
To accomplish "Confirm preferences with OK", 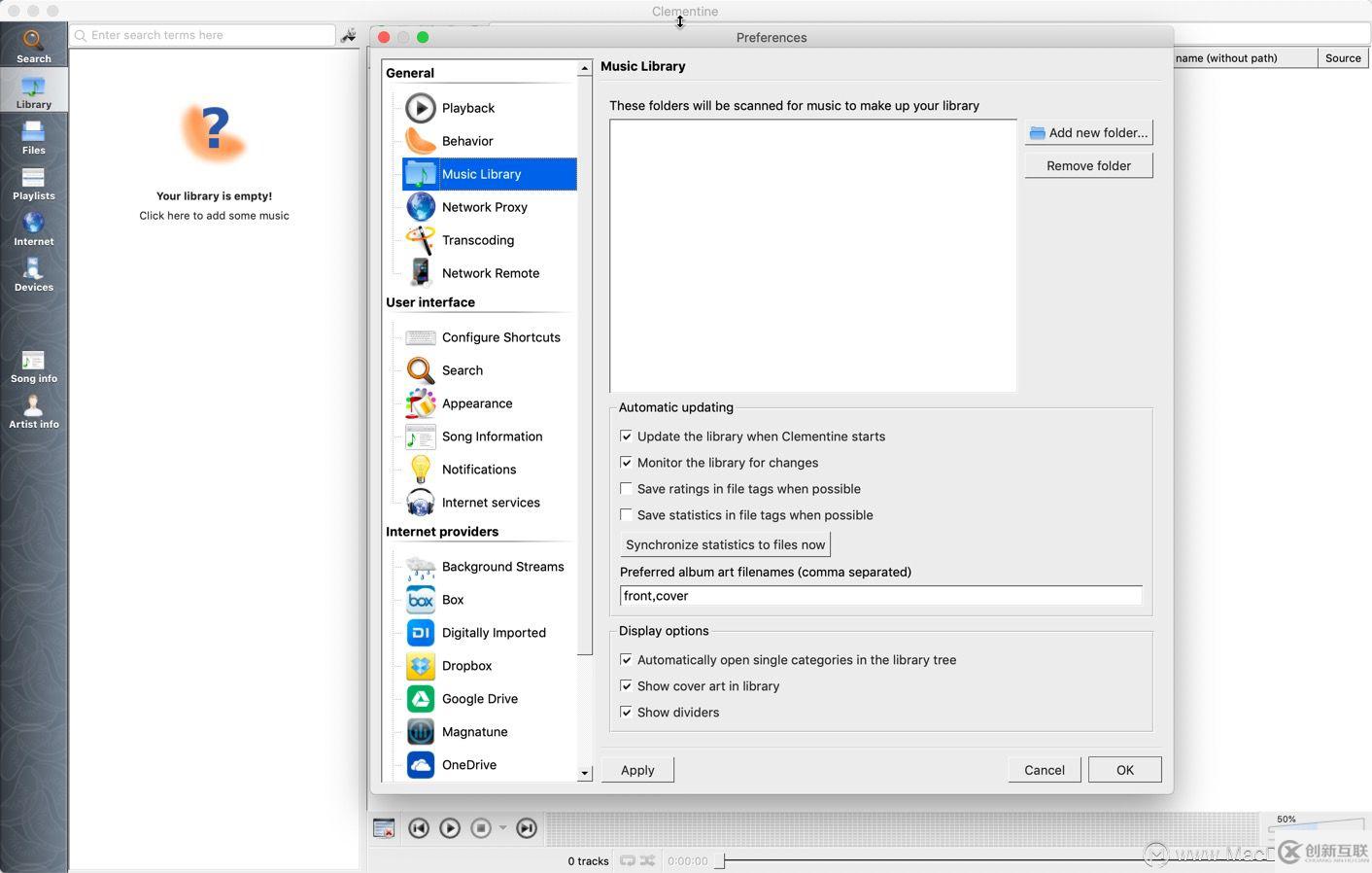I will (x=1125, y=770).
